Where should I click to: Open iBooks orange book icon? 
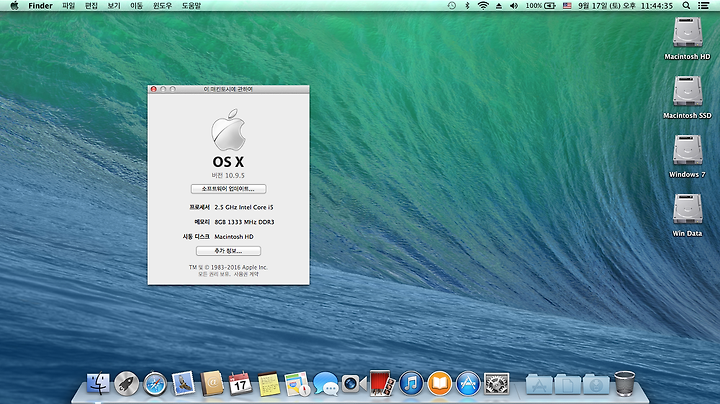(x=439, y=383)
